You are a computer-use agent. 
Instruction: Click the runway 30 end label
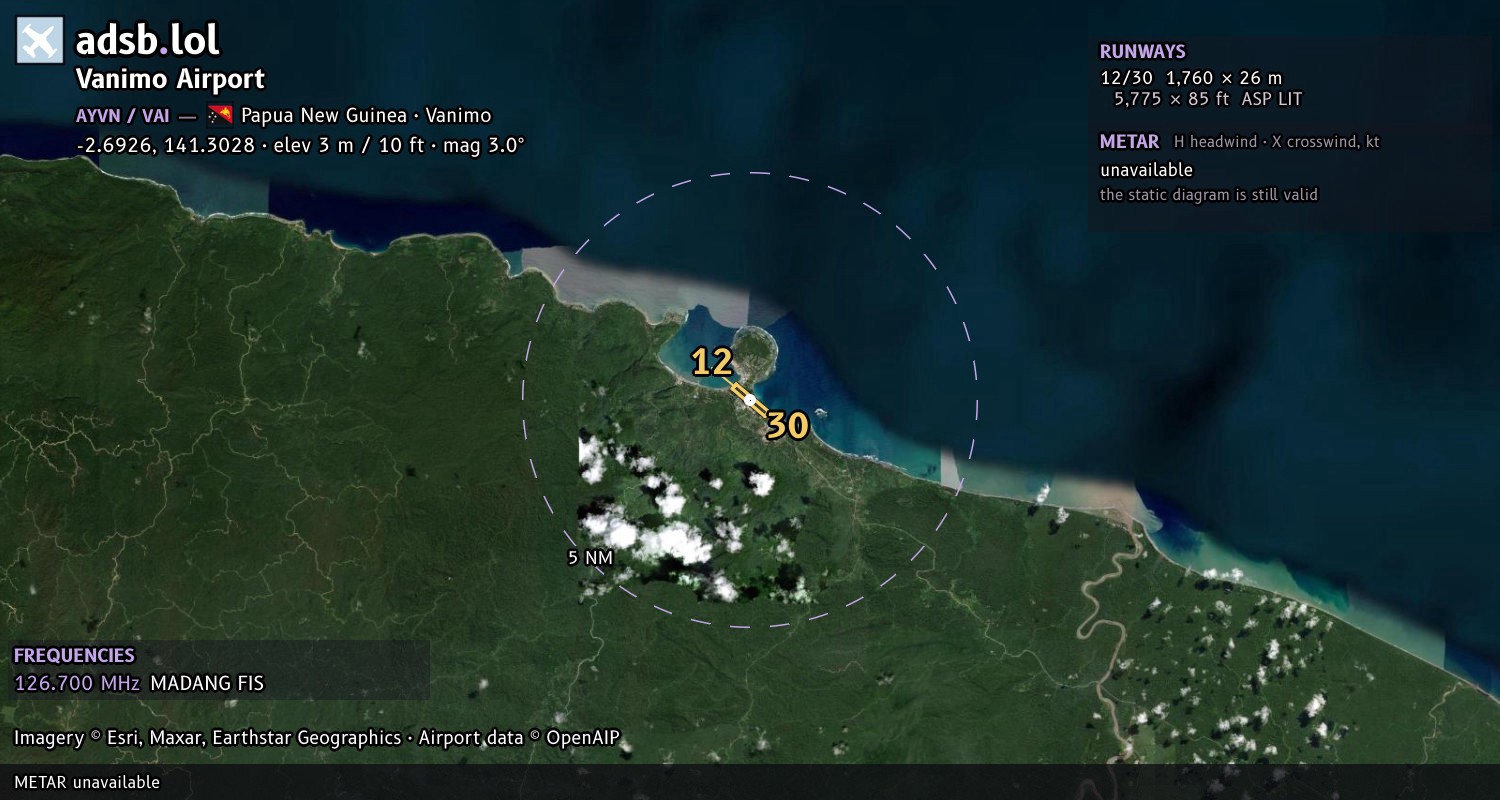pos(787,426)
